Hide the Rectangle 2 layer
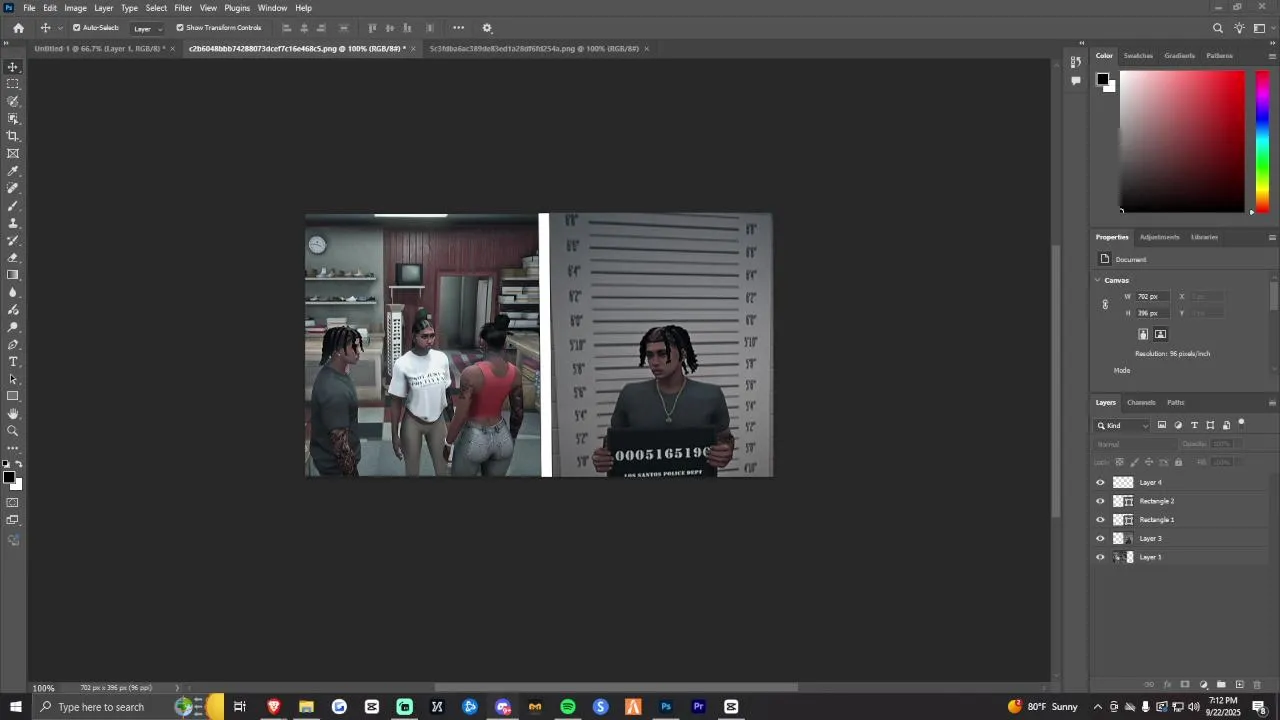Viewport: 1280px width, 720px height. 1101,501
